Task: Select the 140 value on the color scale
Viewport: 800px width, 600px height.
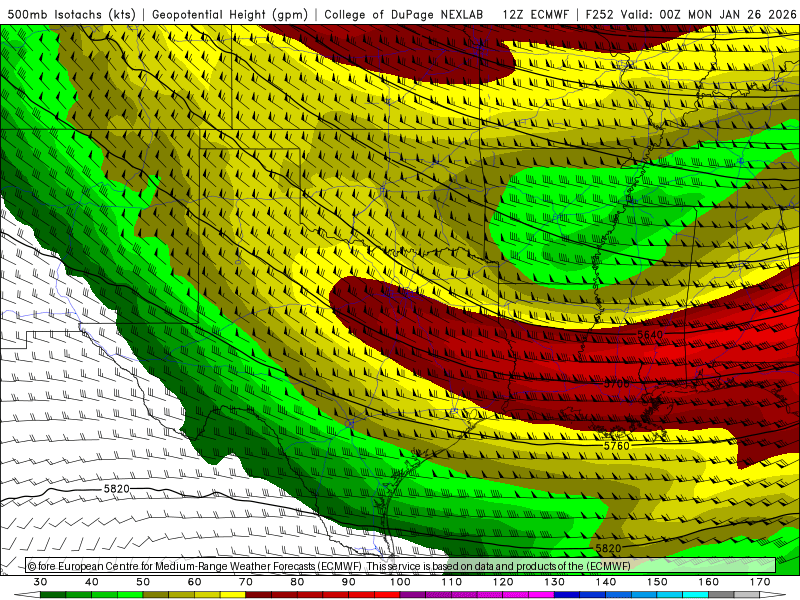Action: (606, 582)
